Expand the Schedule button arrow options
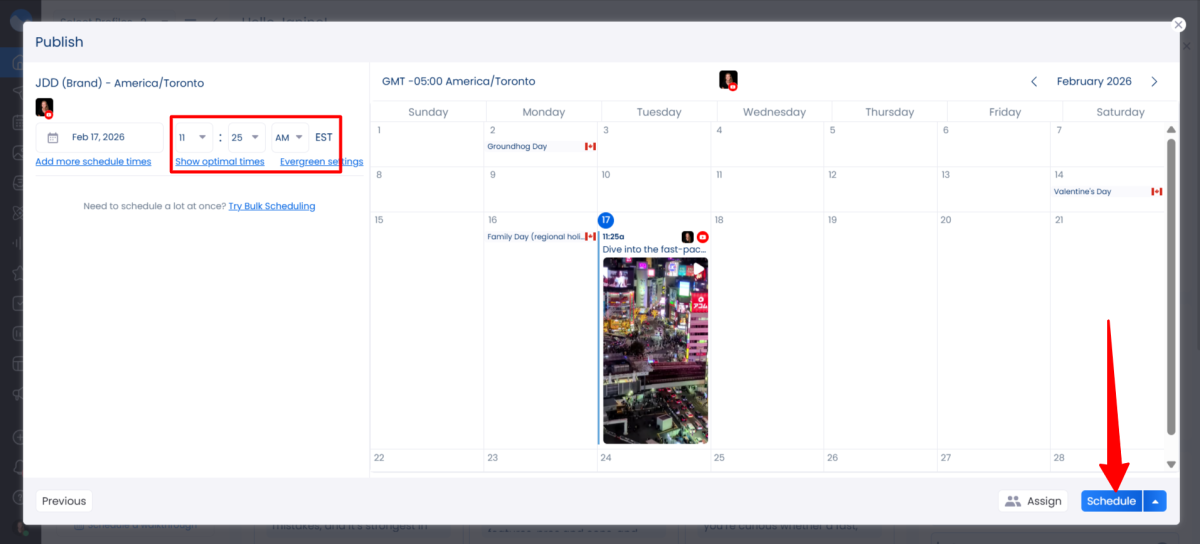Image resolution: width=1200 pixels, height=544 pixels. 1155,501
